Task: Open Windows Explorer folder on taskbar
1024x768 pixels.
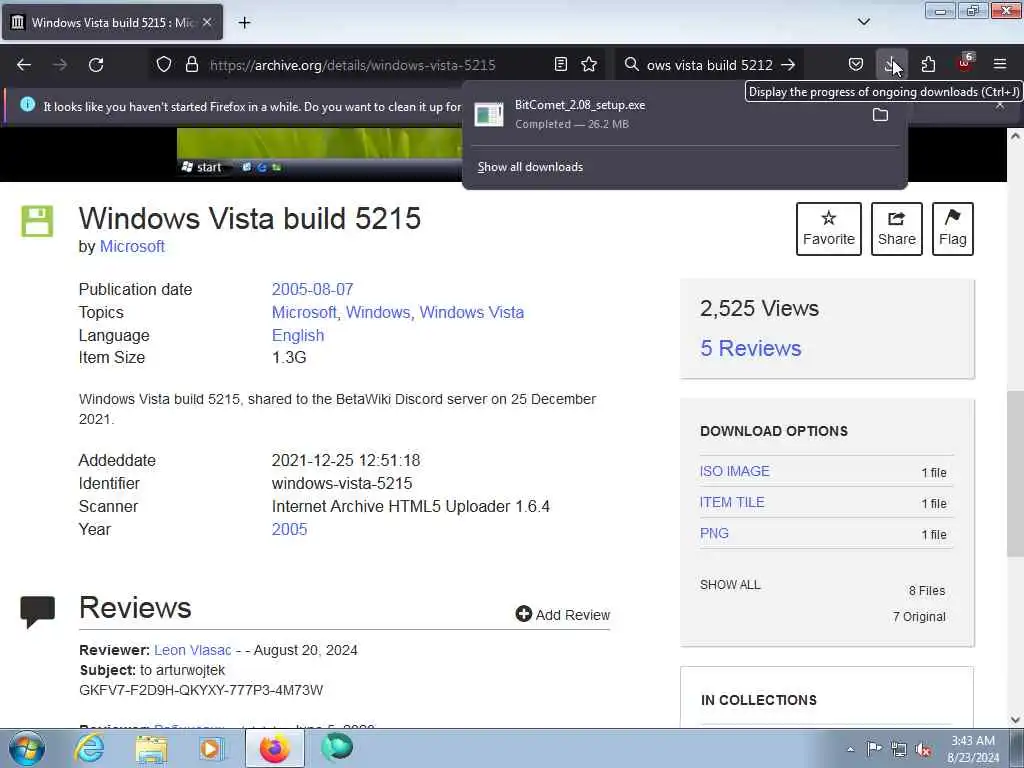Action: click(x=151, y=749)
